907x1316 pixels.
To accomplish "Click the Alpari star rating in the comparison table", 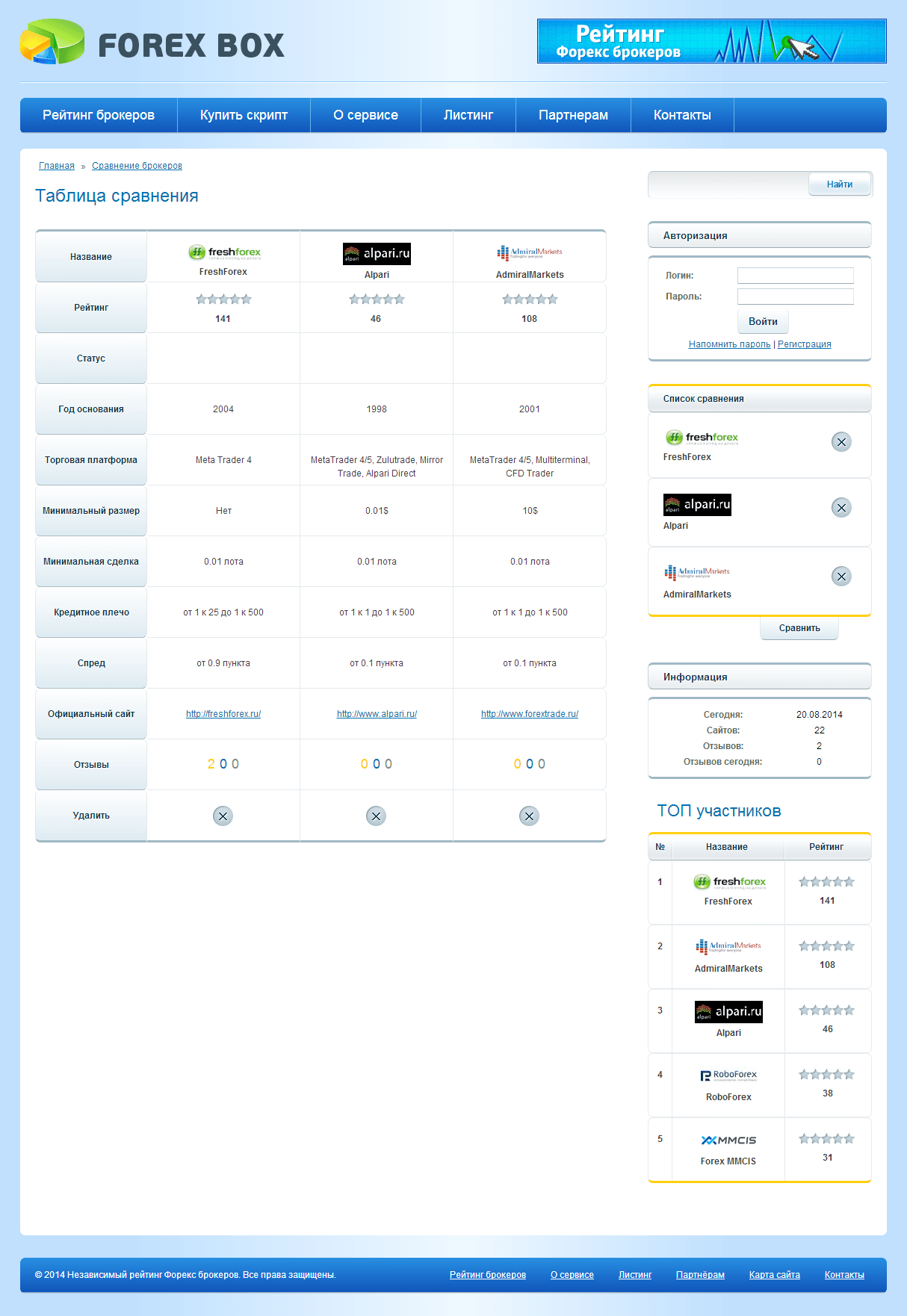I will (377, 299).
